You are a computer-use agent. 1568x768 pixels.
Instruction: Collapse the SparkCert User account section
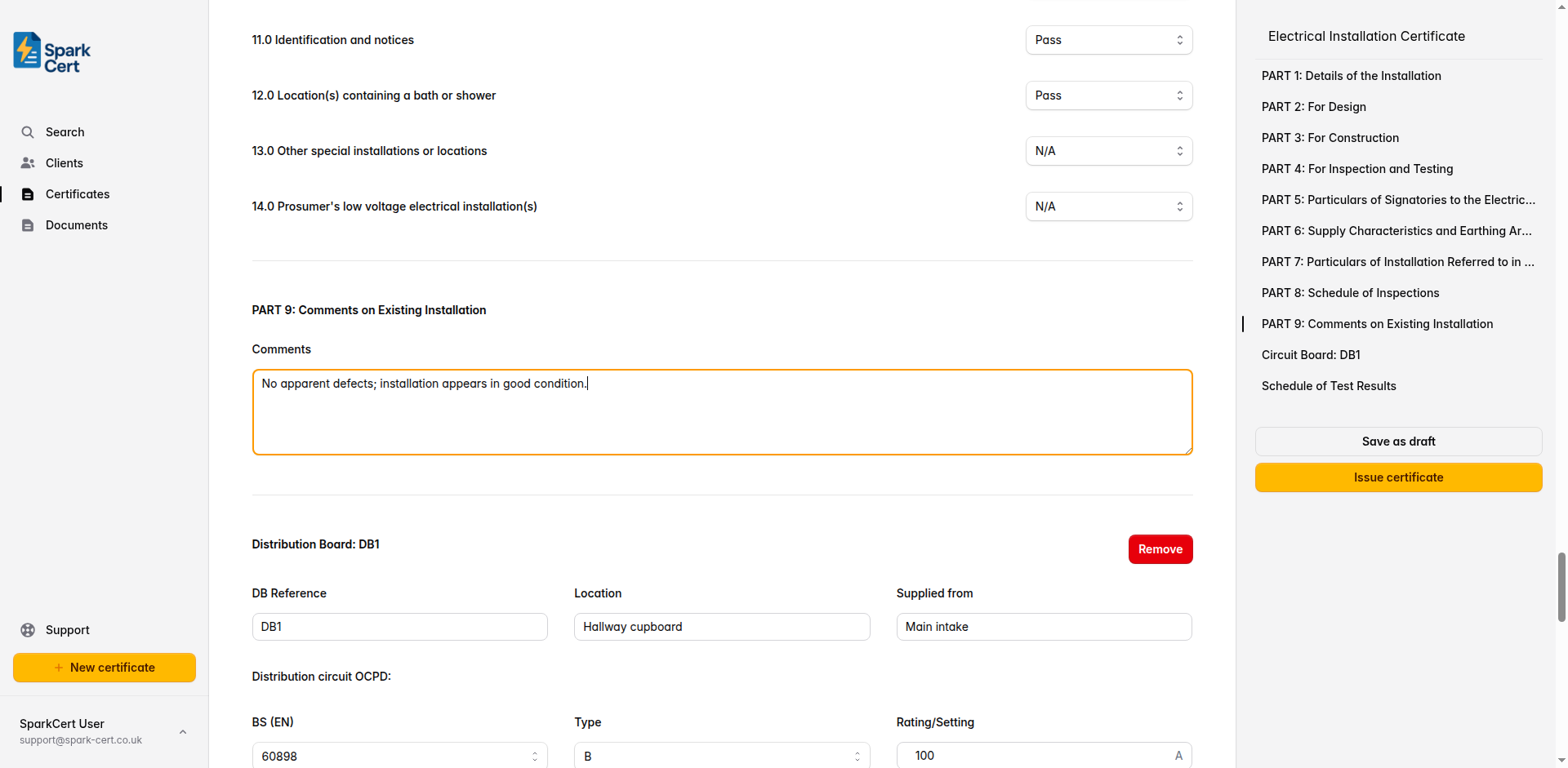coord(182,731)
